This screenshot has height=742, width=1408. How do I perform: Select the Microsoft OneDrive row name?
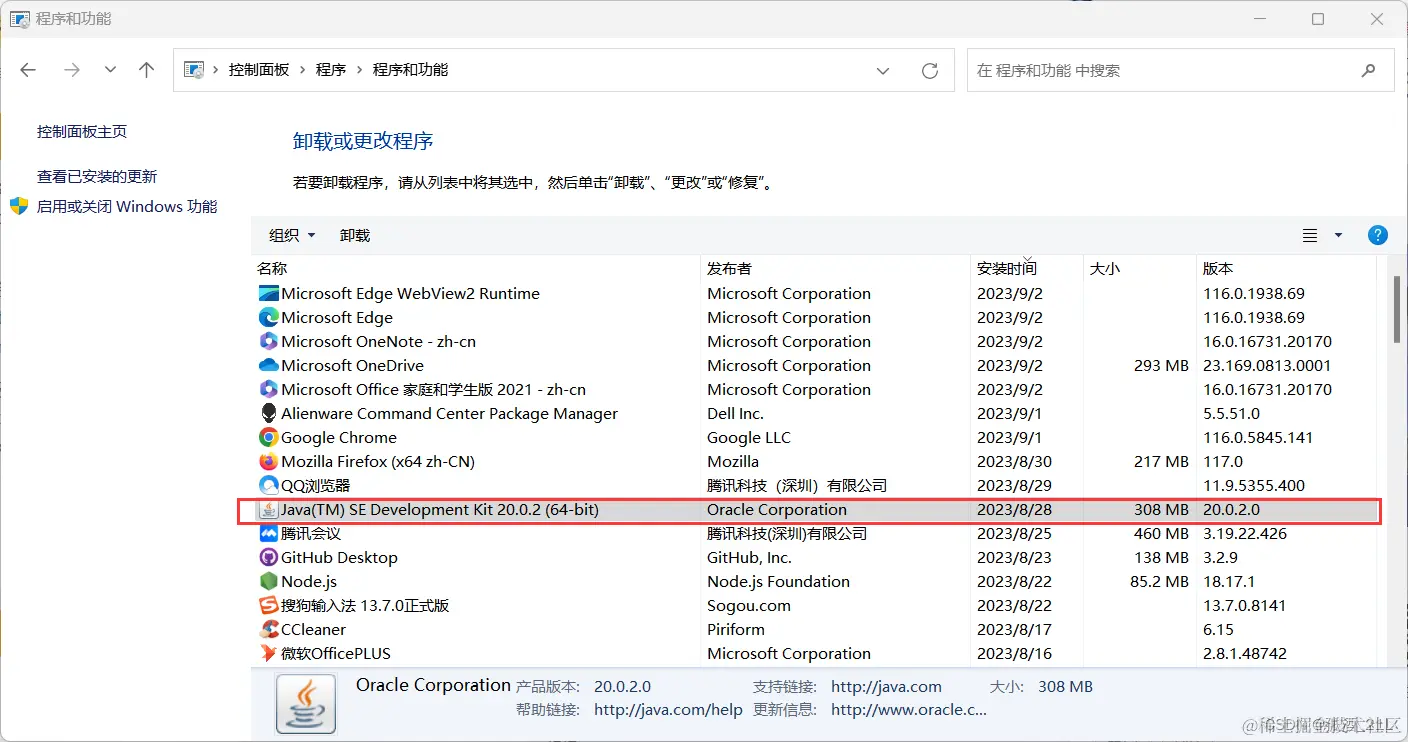[352, 366]
